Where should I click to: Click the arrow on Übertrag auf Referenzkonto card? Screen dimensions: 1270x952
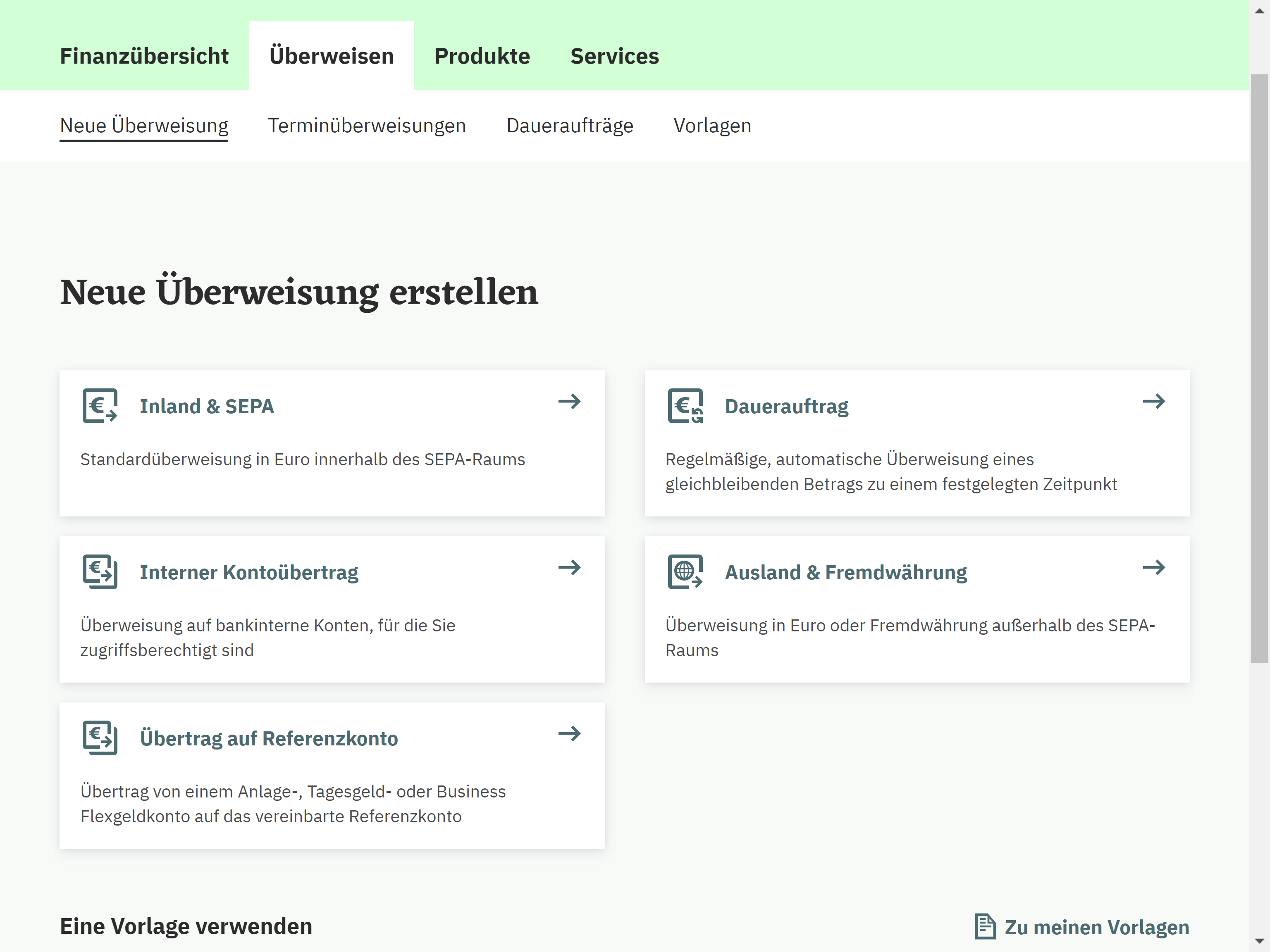point(570,733)
